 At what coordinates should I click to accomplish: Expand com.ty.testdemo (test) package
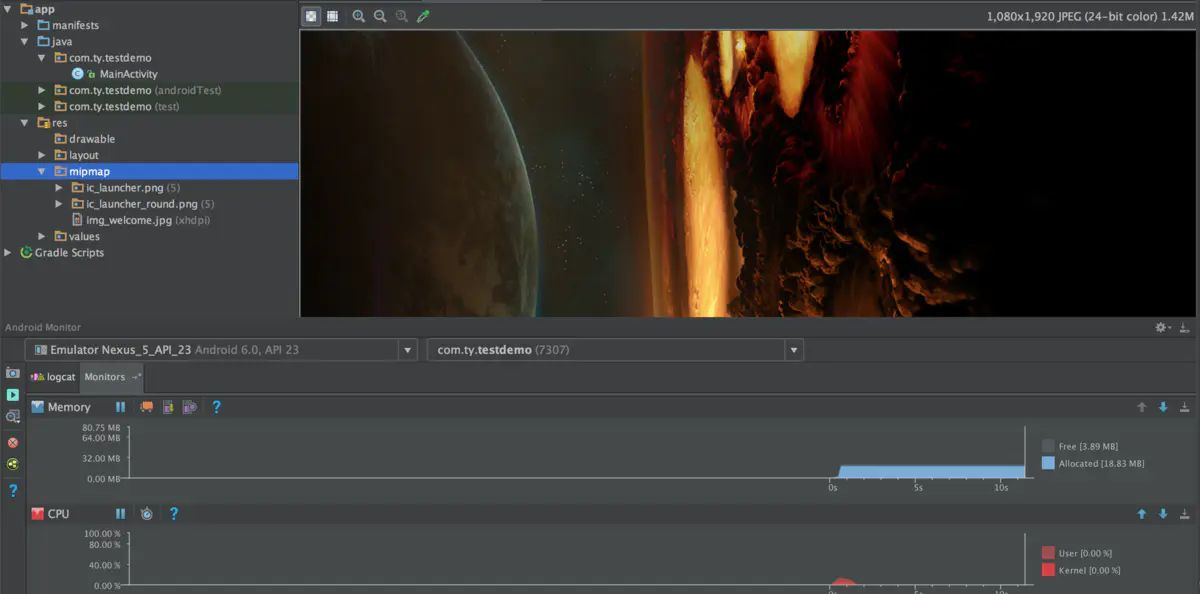click(x=42, y=106)
